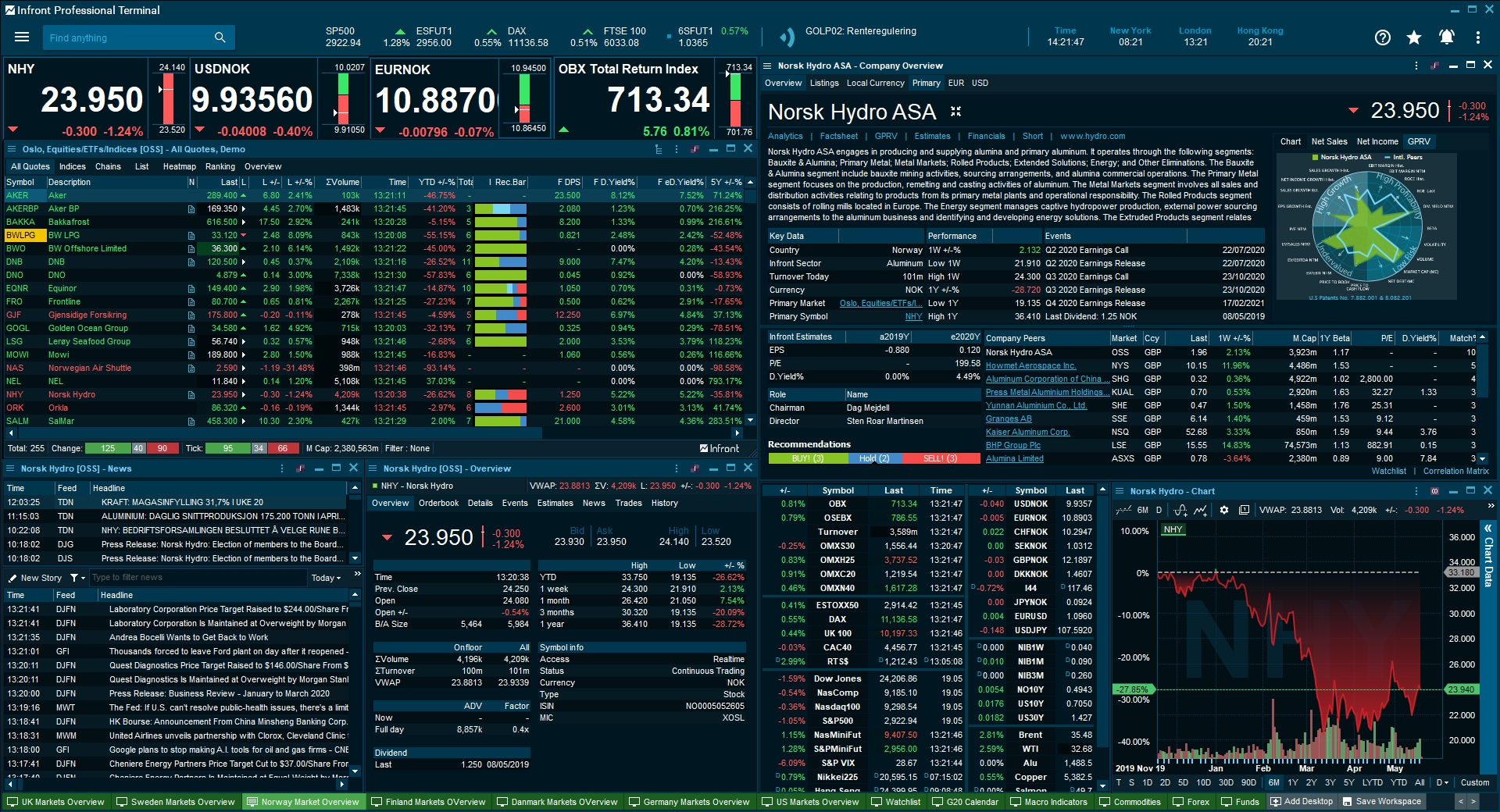This screenshot has height=812, width=1500.
Task: Open Company Overview window hamburger menu
Action: [767, 66]
